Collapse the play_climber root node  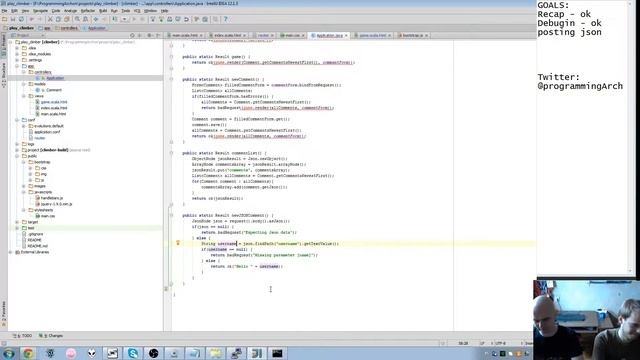click(11, 42)
